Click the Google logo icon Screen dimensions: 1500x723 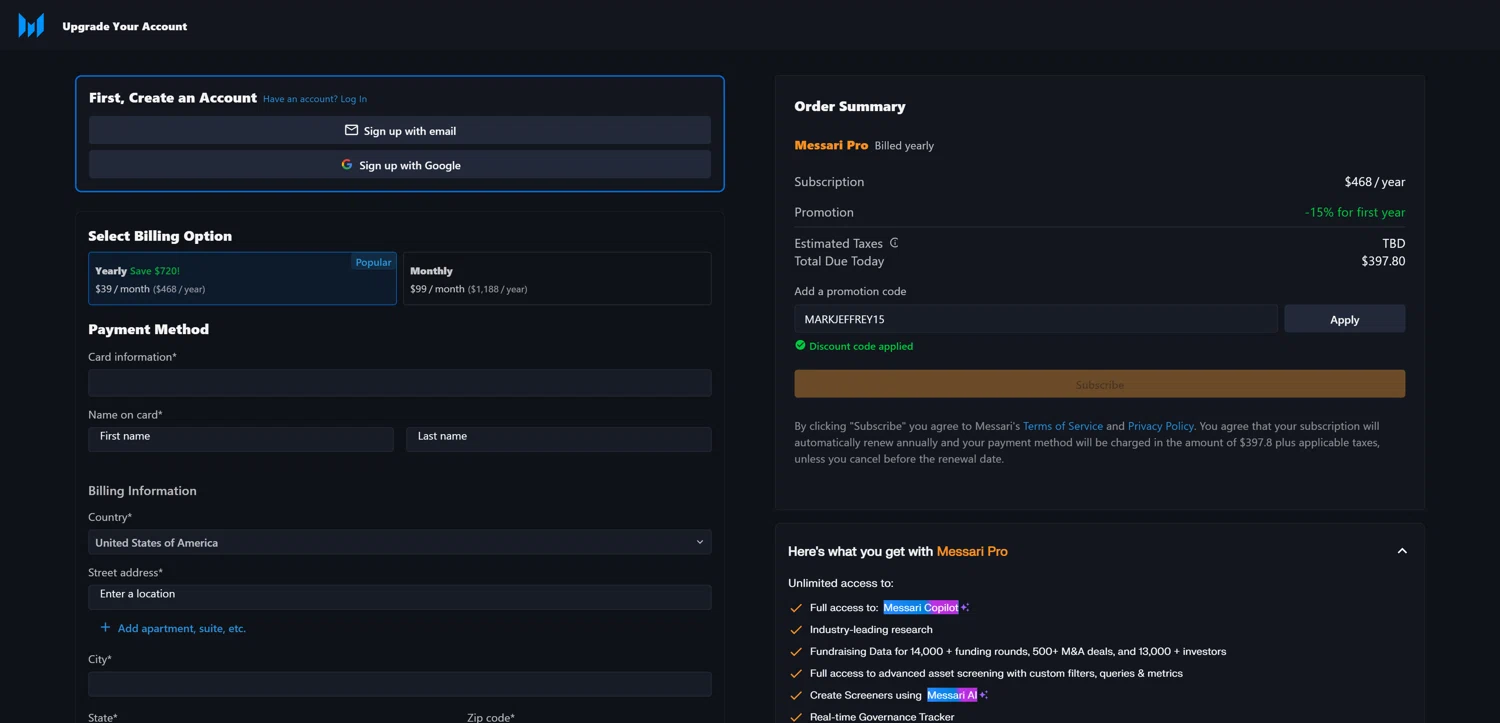pos(347,164)
